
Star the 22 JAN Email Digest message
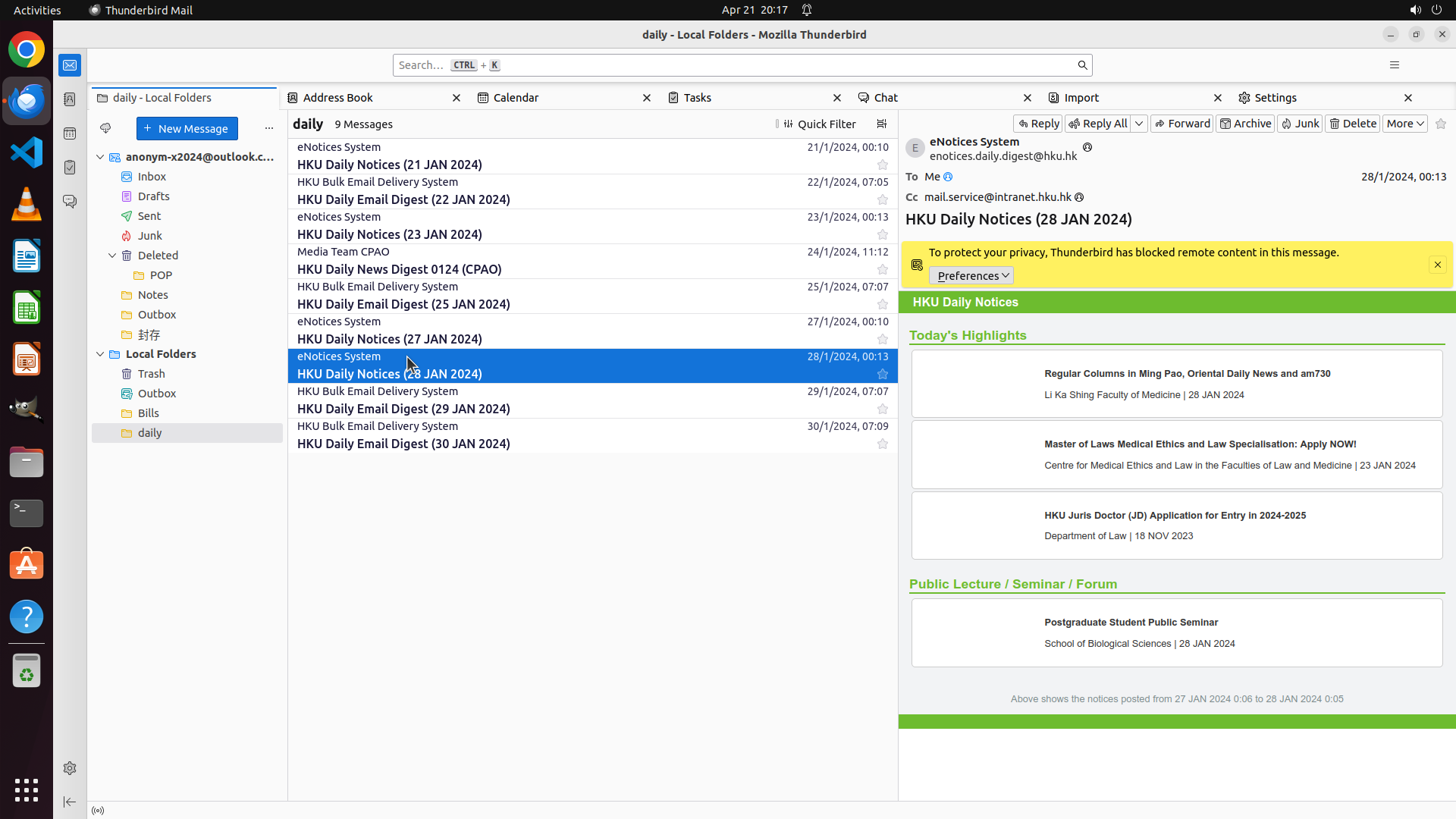[x=882, y=199]
